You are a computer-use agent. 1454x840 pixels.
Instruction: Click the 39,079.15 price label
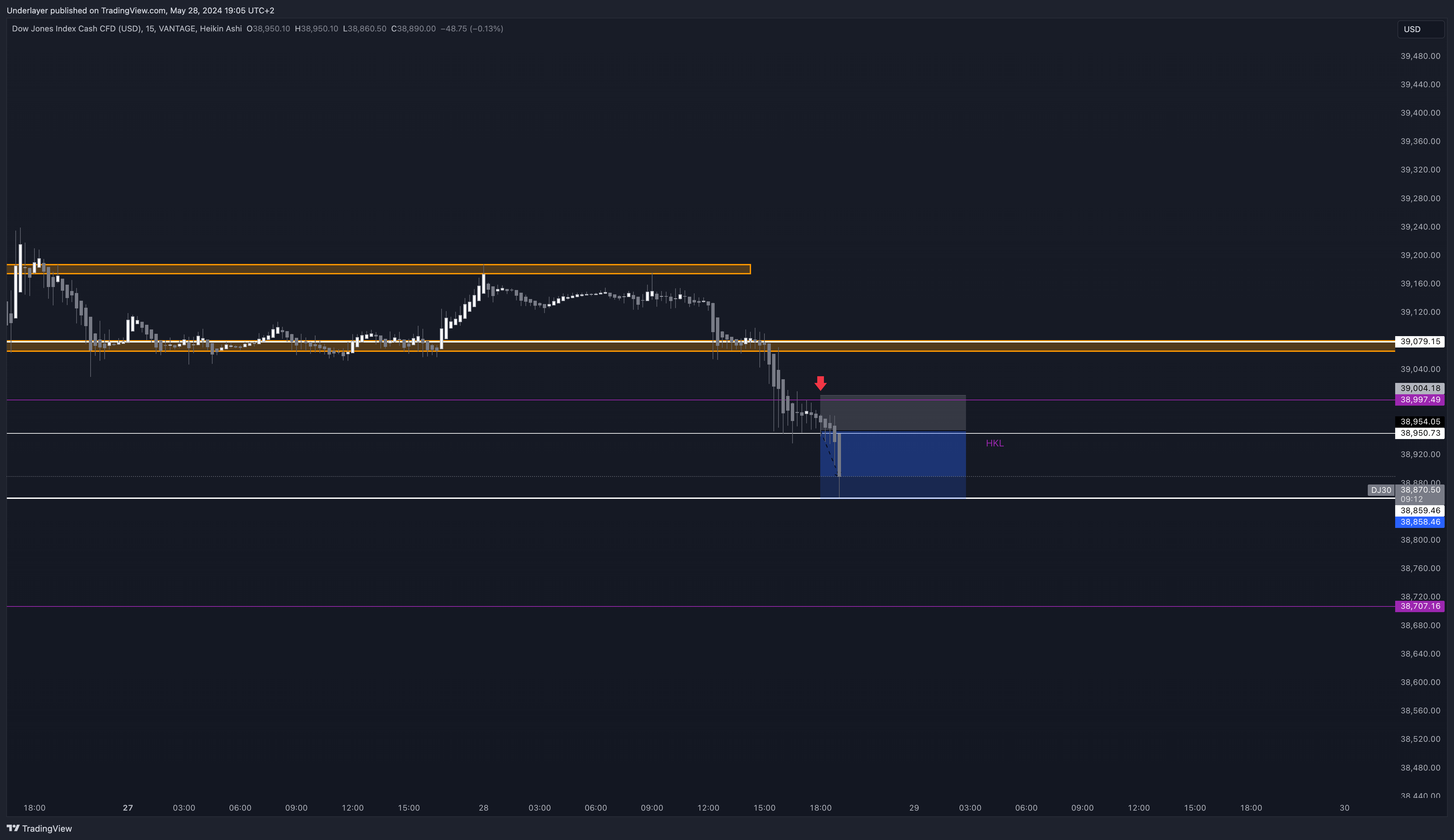[x=1420, y=341]
